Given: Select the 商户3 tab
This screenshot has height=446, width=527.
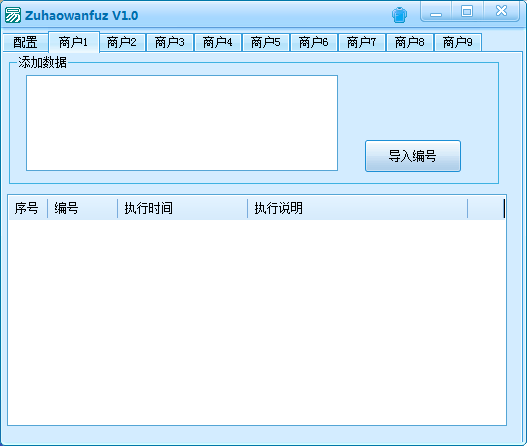Looking at the screenshot, I should click(170, 42).
